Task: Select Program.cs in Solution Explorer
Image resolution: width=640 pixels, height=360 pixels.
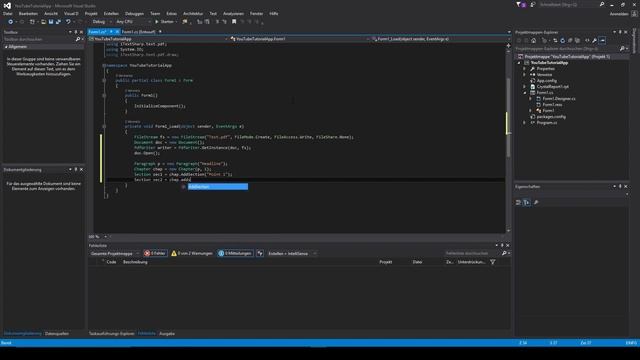Action: pyautogui.click(x=547, y=122)
